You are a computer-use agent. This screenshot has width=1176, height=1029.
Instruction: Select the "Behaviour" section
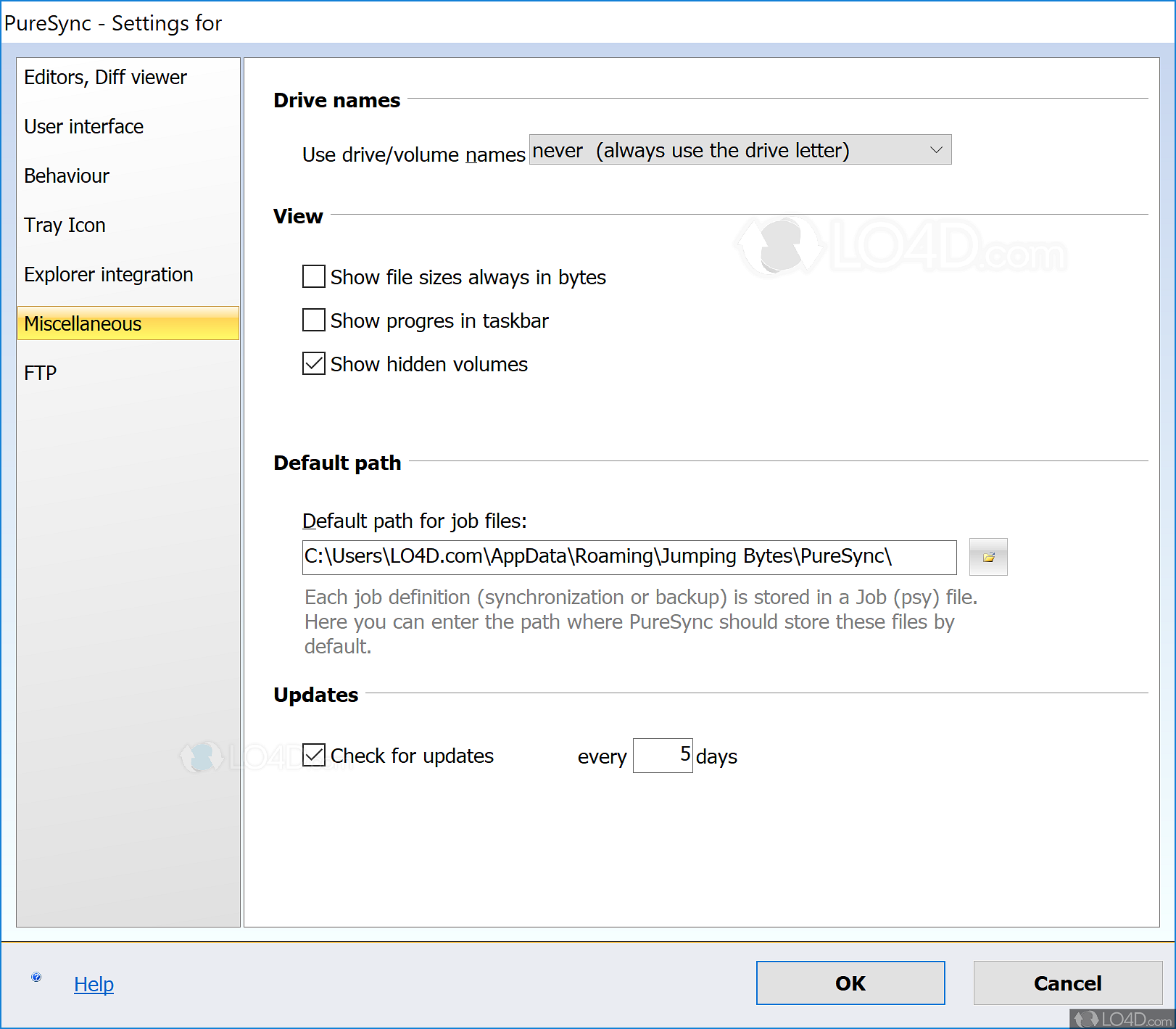click(67, 175)
